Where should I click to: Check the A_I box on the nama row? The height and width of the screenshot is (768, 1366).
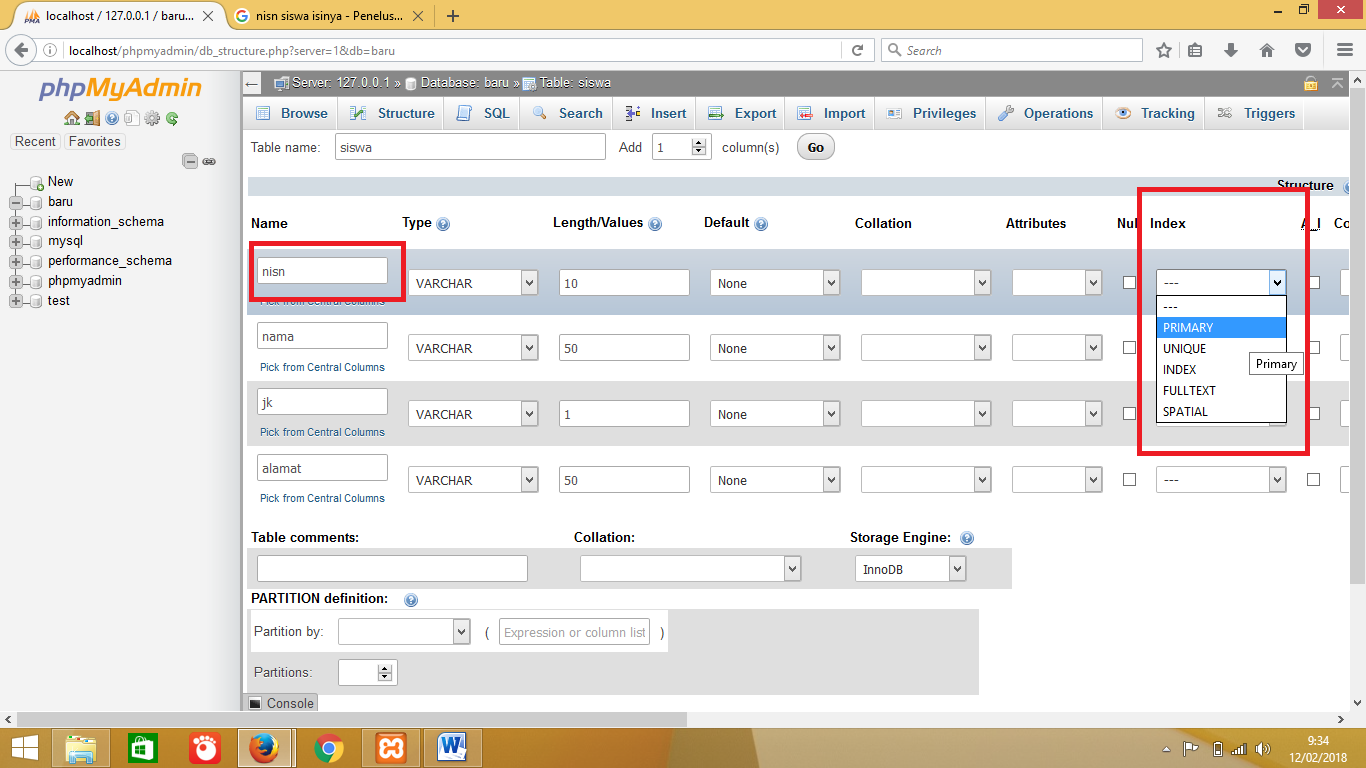(x=1313, y=347)
